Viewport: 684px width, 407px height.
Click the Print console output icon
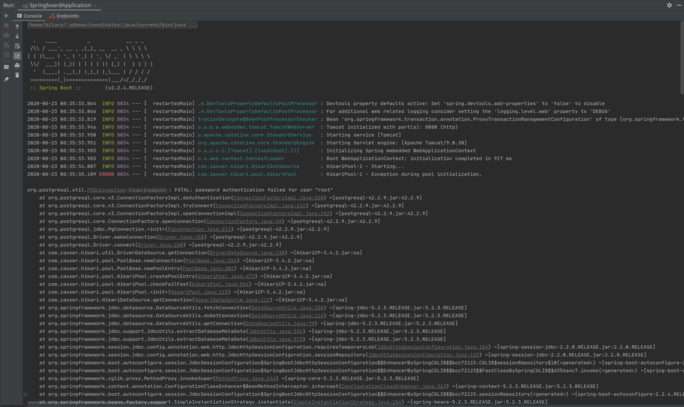17,66
